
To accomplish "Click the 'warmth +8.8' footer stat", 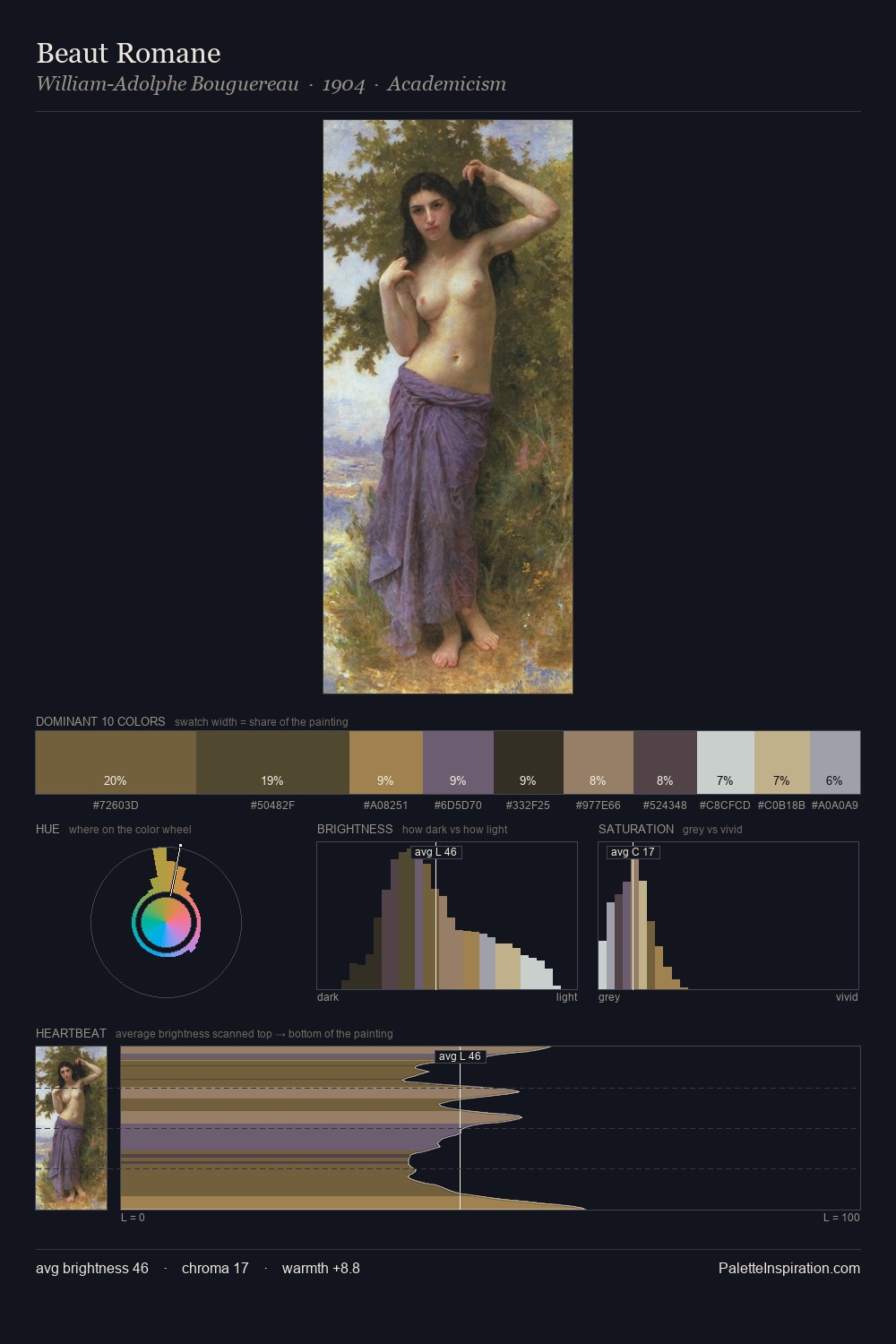I will coord(321,1268).
